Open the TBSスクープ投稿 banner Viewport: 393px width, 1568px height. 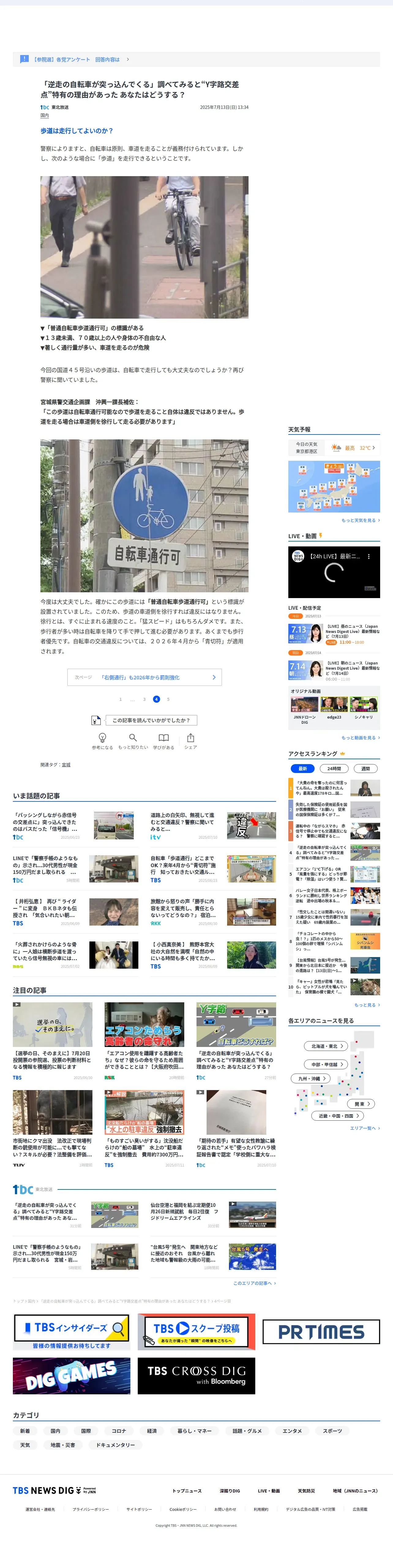pyautogui.click(x=196, y=1332)
